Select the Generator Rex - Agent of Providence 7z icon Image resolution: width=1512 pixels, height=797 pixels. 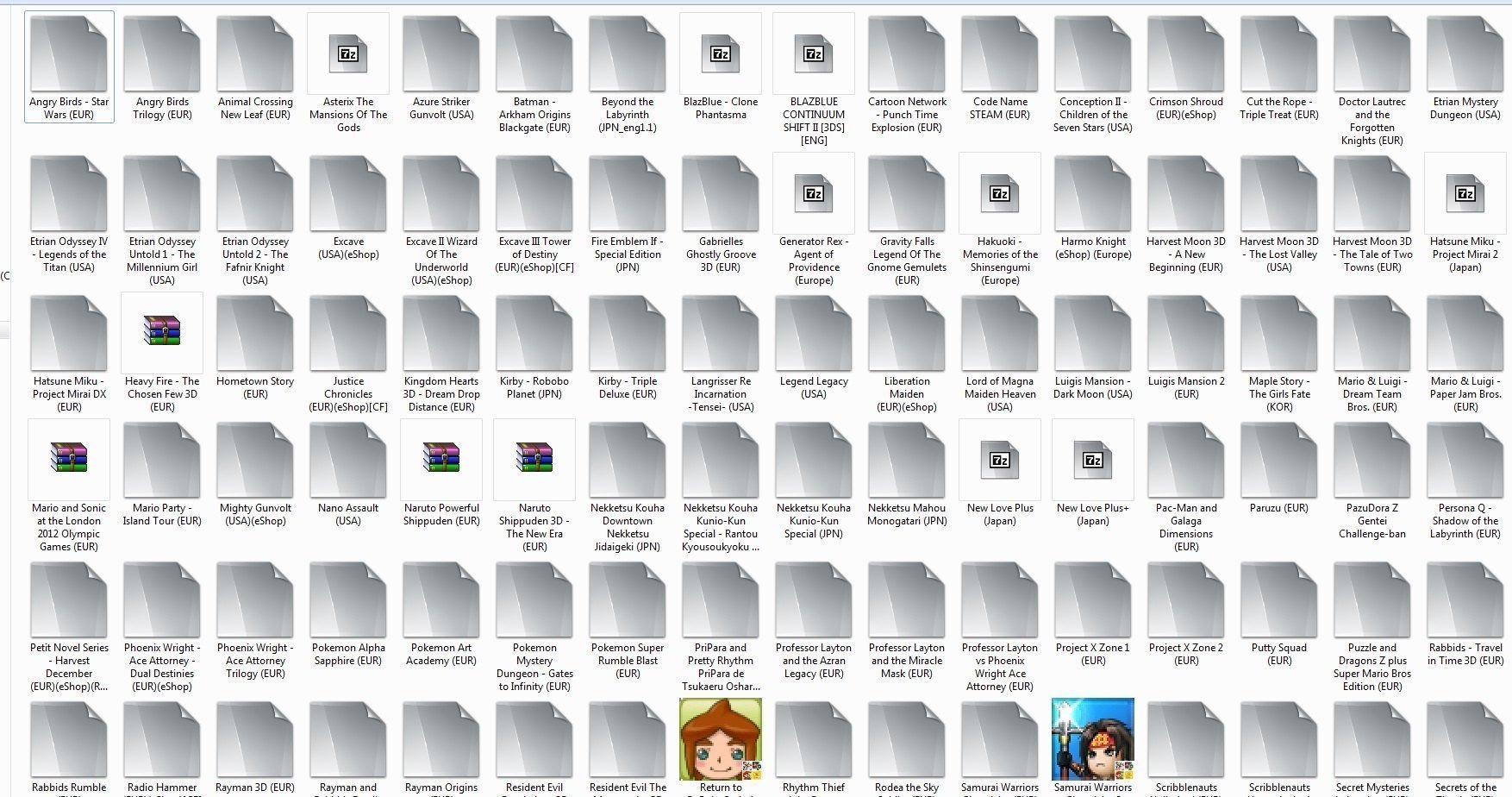[x=814, y=193]
